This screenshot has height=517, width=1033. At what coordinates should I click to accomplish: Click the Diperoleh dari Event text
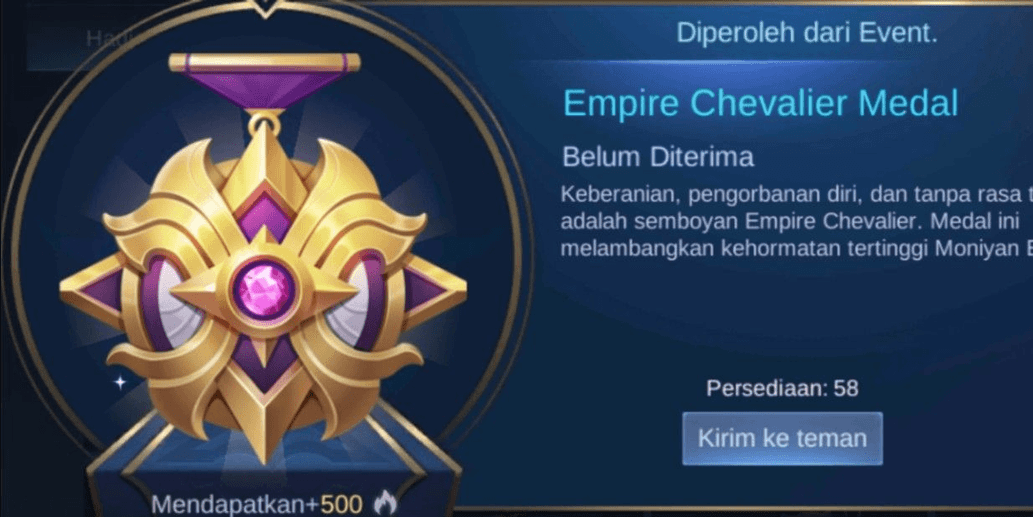click(x=806, y=34)
